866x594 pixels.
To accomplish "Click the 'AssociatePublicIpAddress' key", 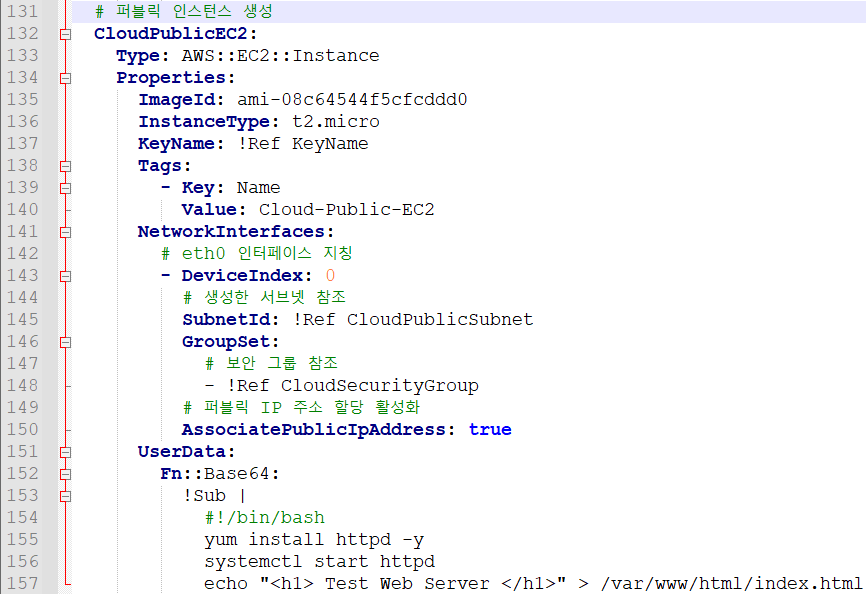I will pyautogui.click(x=314, y=429).
